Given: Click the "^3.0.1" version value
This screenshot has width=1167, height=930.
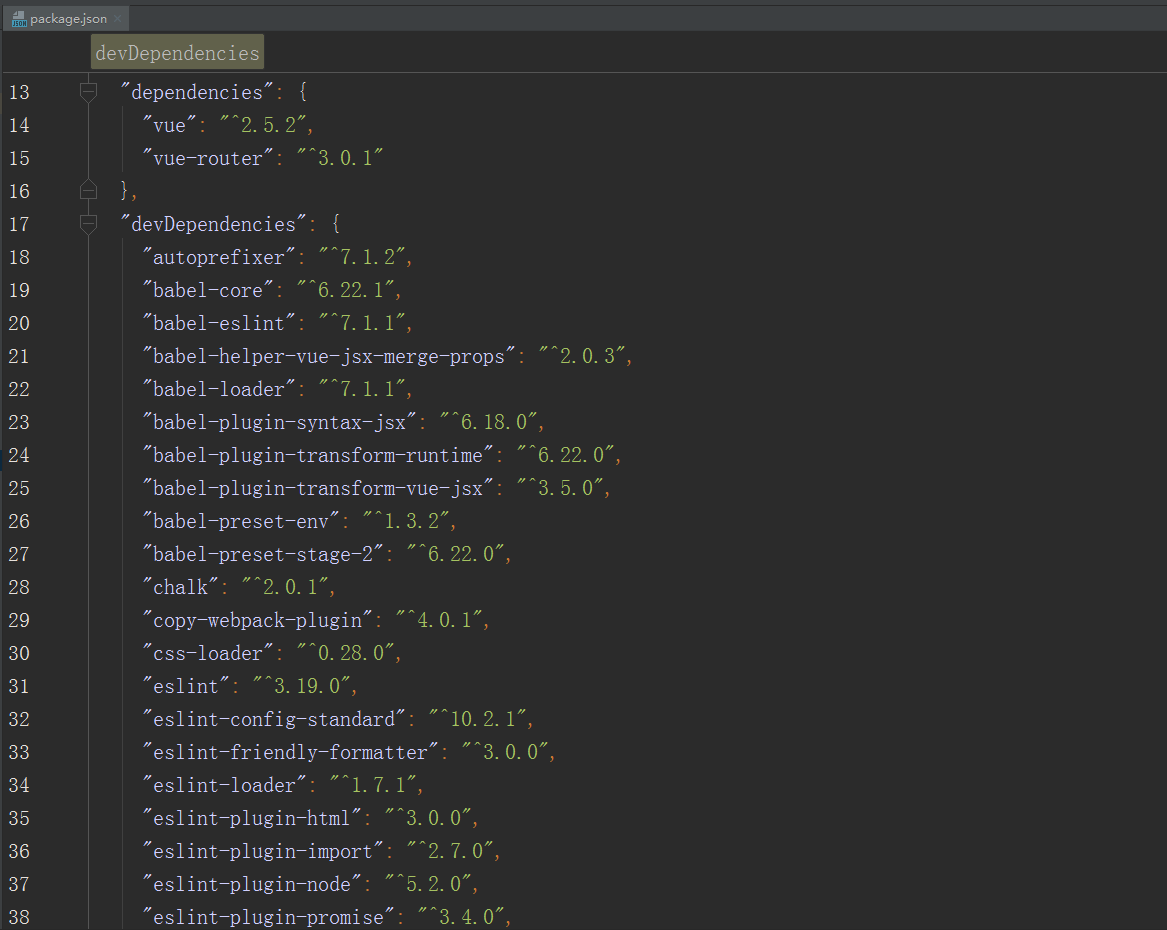Looking at the screenshot, I should click(x=340, y=158).
